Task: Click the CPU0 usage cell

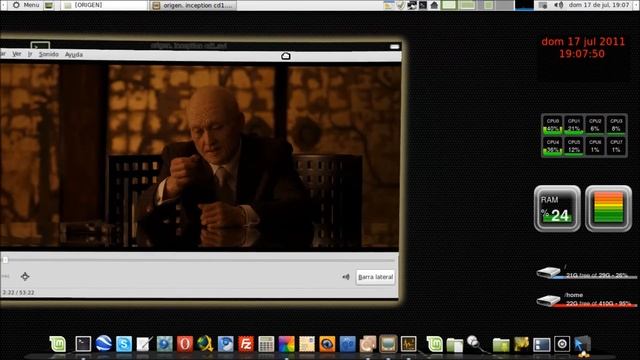Action: pyautogui.click(x=553, y=125)
